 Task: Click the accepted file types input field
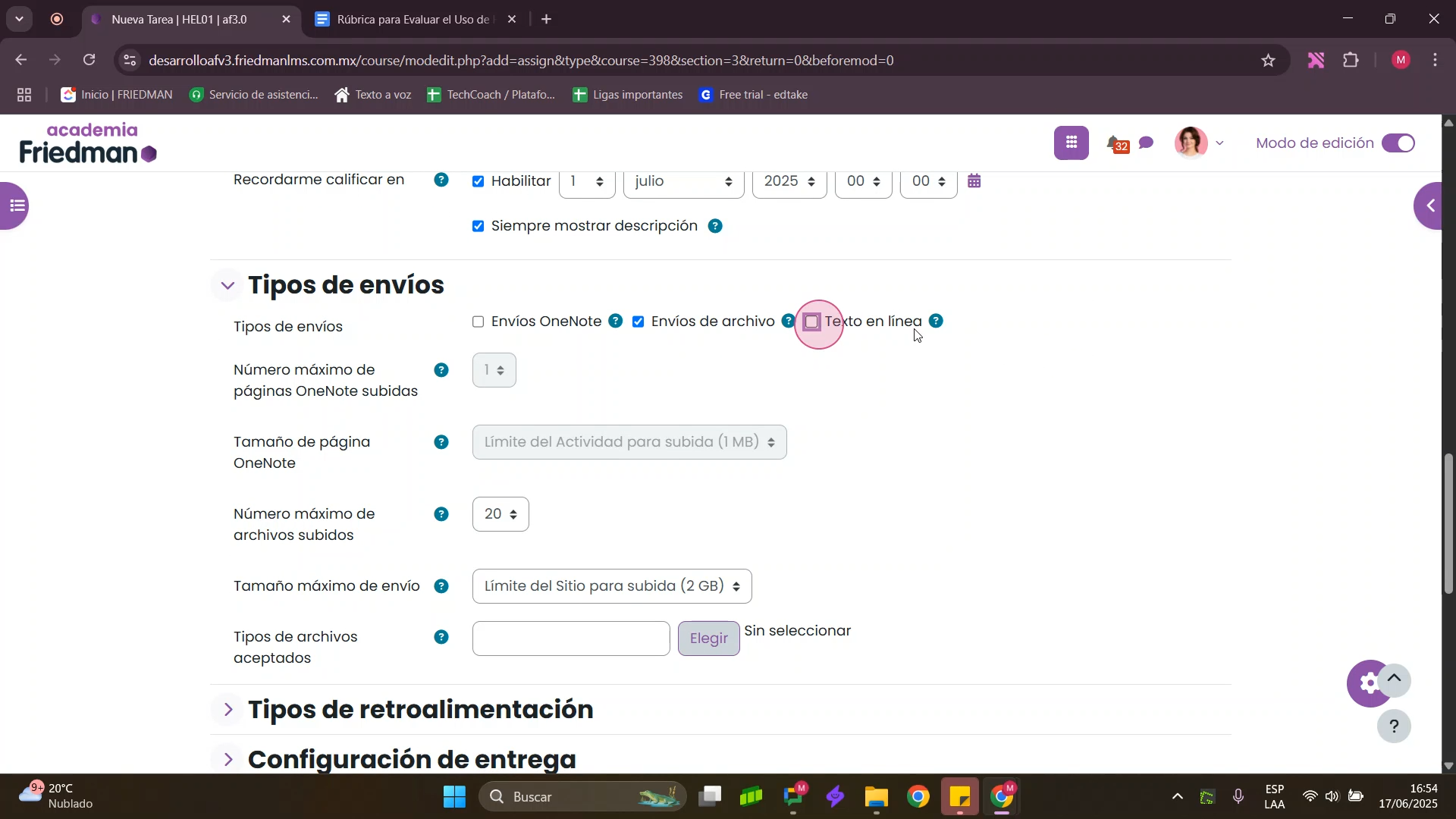point(570,639)
